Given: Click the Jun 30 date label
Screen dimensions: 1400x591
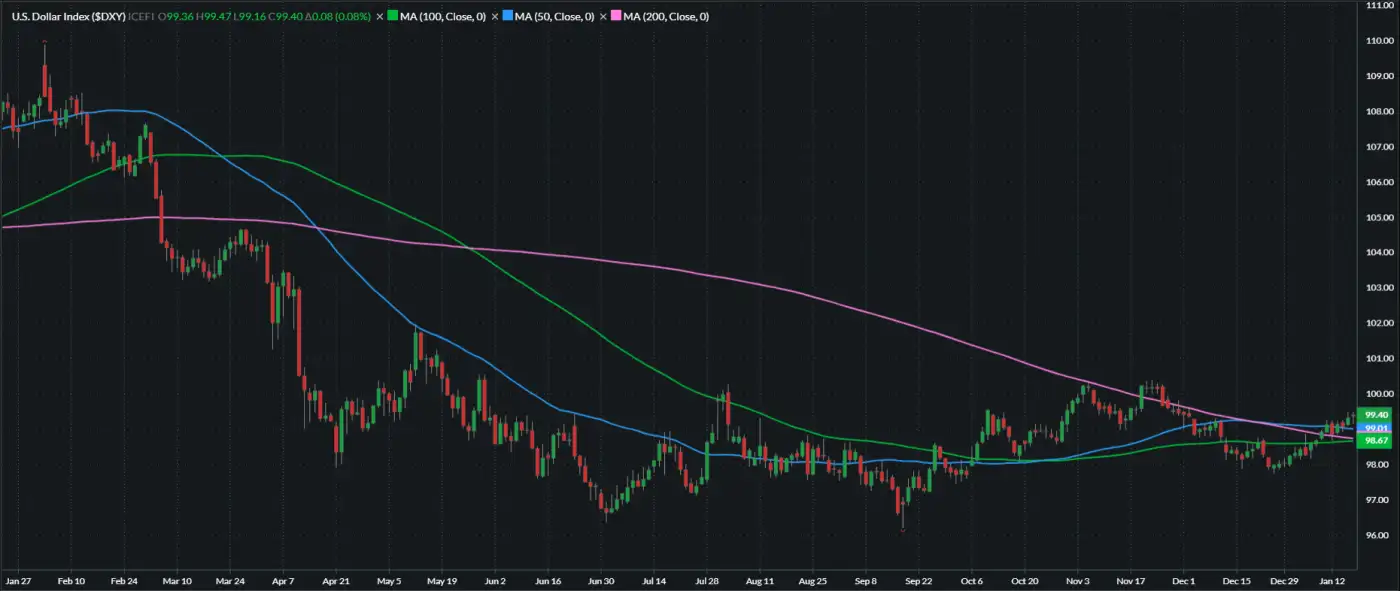Looking at the screenshot, I should (601, 580).
